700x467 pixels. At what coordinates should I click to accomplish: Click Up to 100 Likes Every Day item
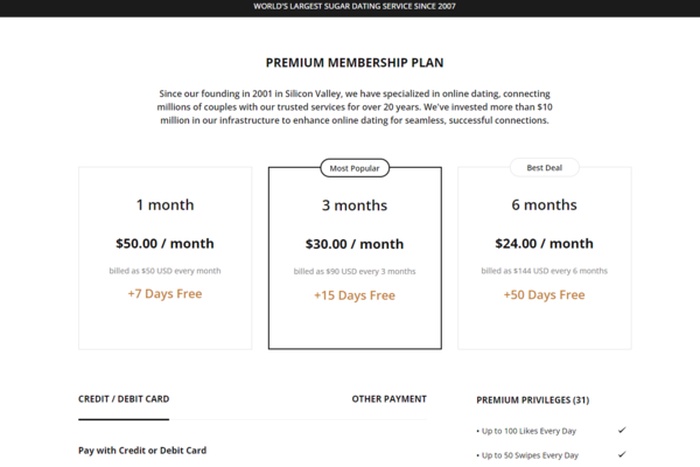(531, 431)
